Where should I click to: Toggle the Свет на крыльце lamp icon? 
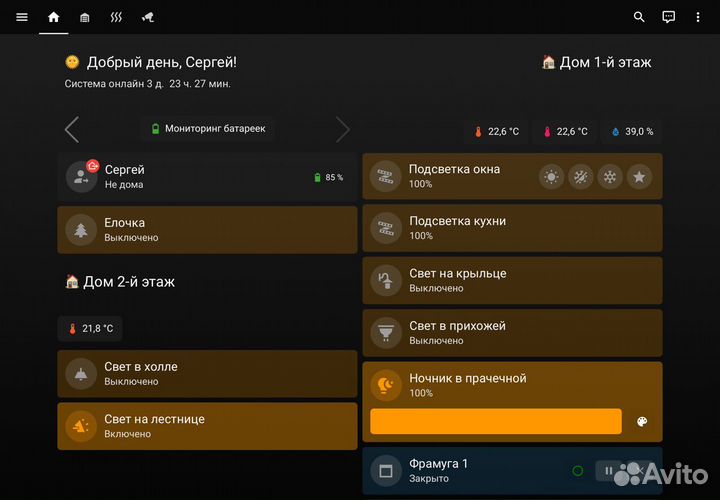pos(386,280)
